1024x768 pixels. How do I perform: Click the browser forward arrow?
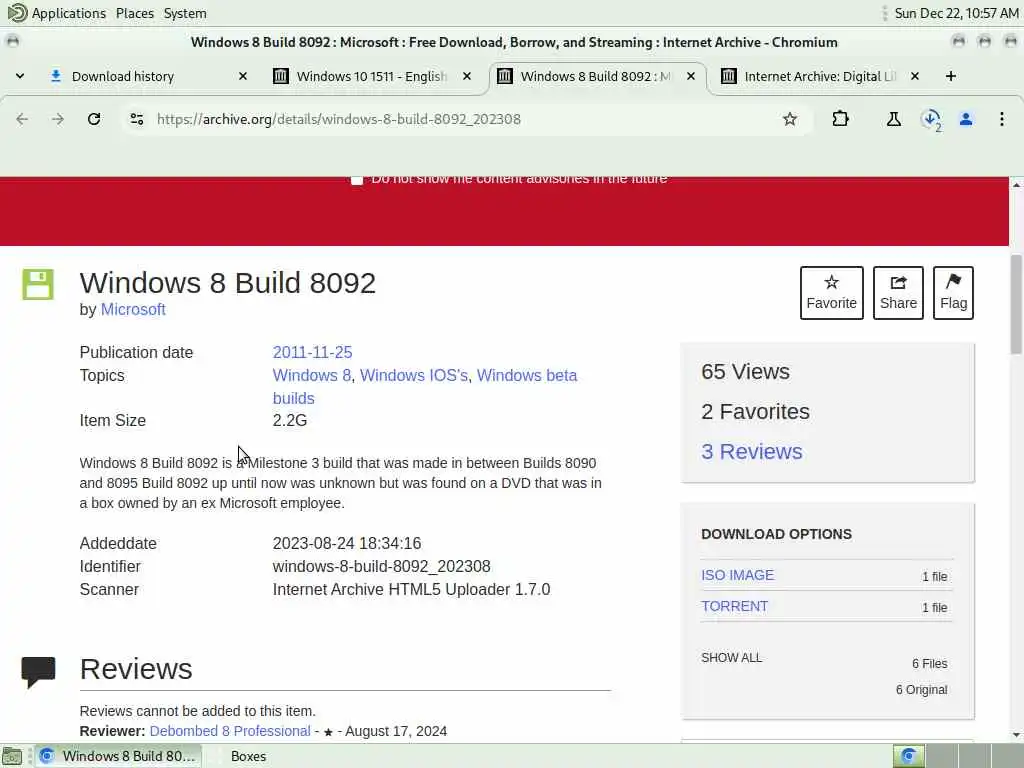58,119
